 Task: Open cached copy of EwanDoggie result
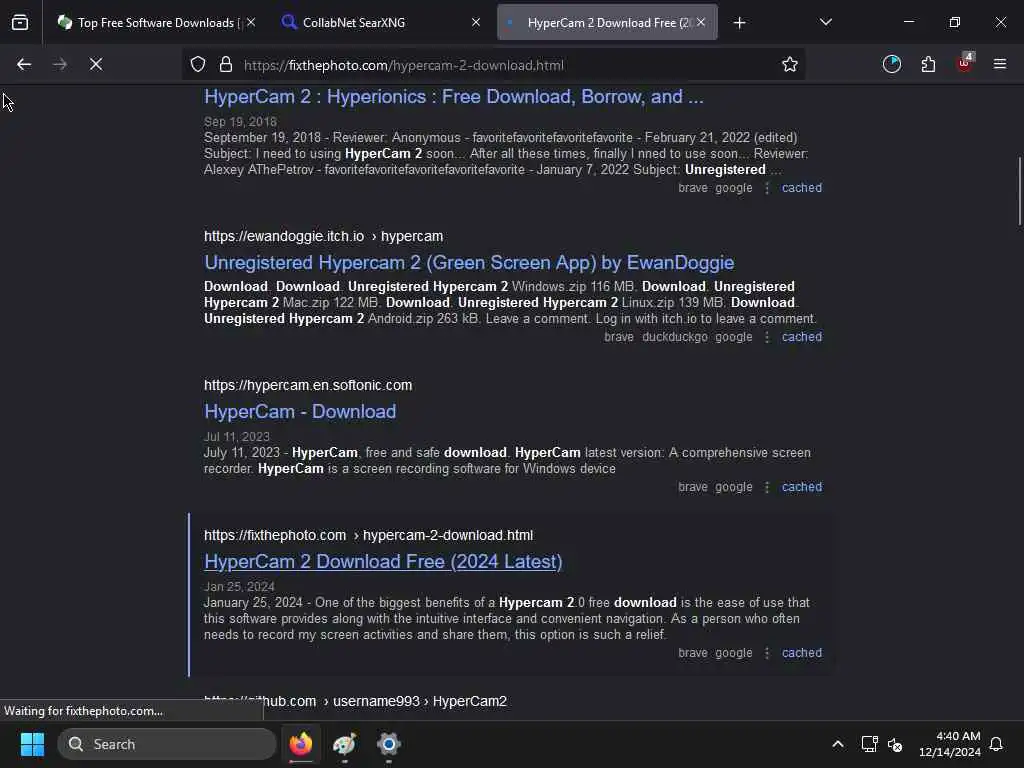click(802, 337)
